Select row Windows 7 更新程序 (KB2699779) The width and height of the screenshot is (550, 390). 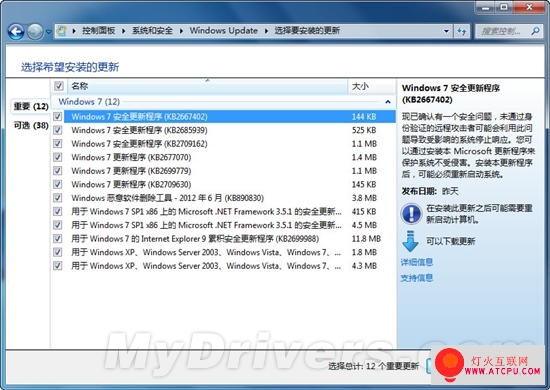(230, 171)
